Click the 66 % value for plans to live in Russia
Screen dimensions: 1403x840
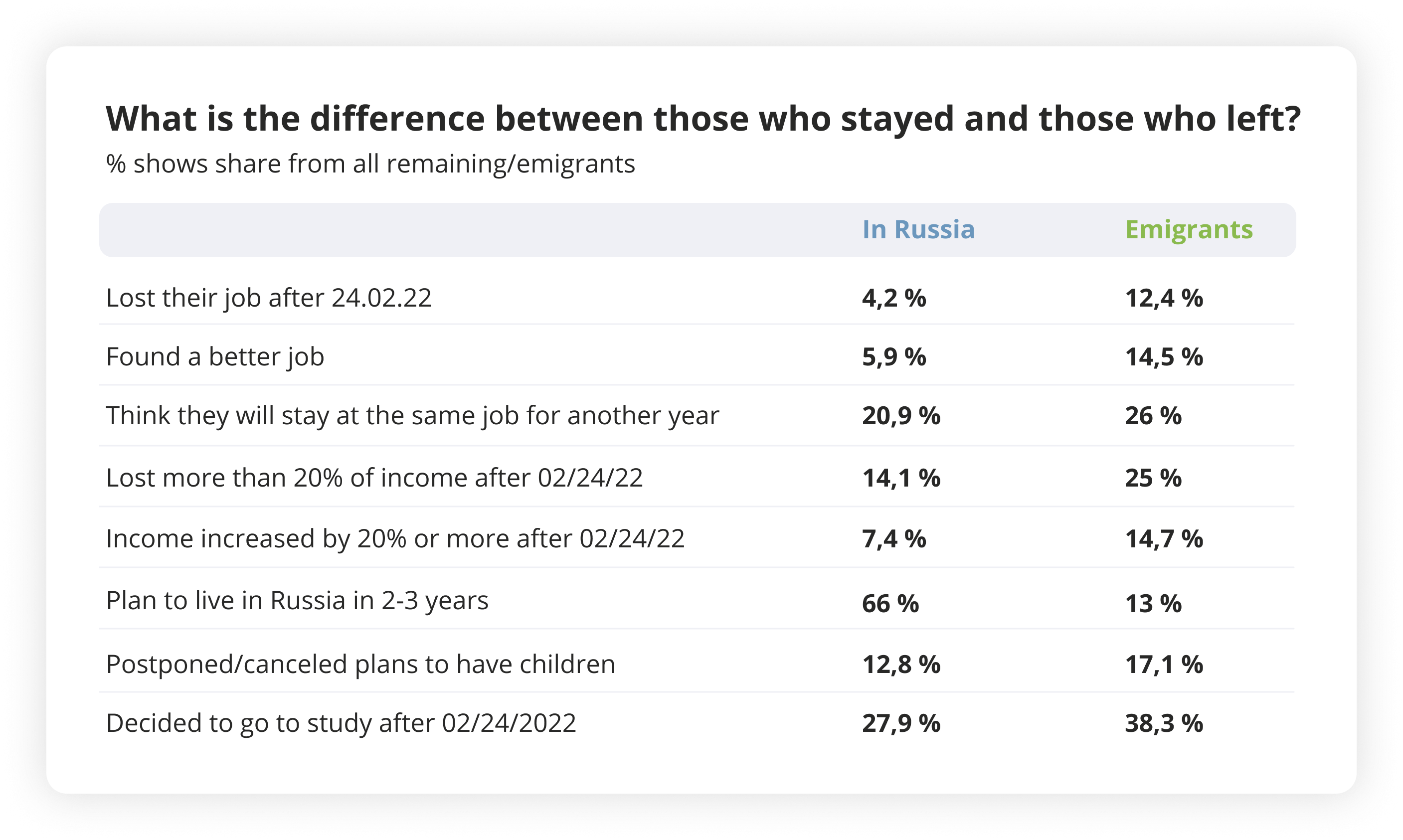coord(889,604)
